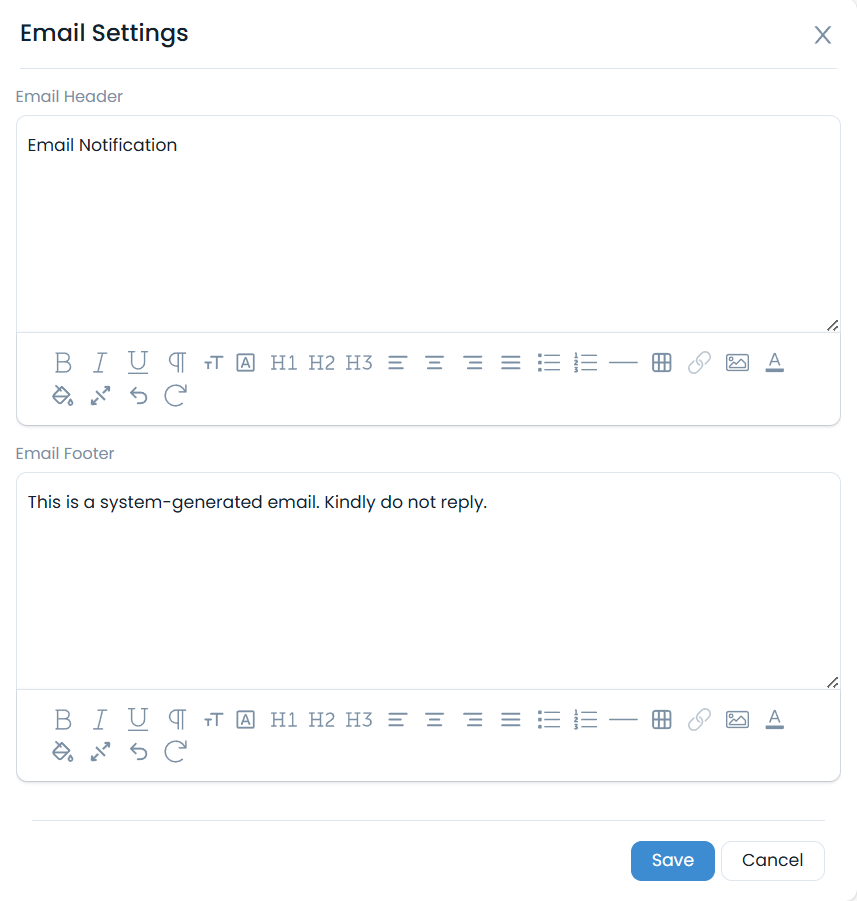Underline text in the Email Footer editor
Screen dimensions: 857x901
tap(137, 719)
